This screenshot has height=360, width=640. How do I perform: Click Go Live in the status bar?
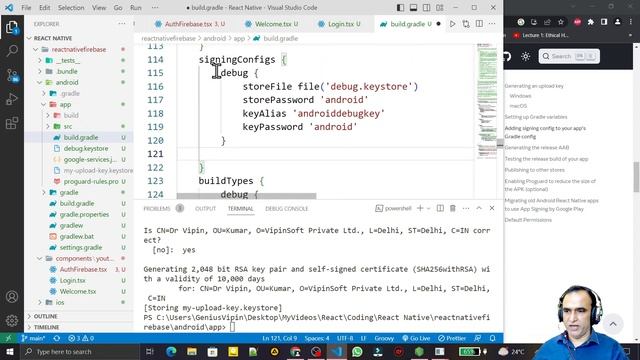tap(416, 338)
